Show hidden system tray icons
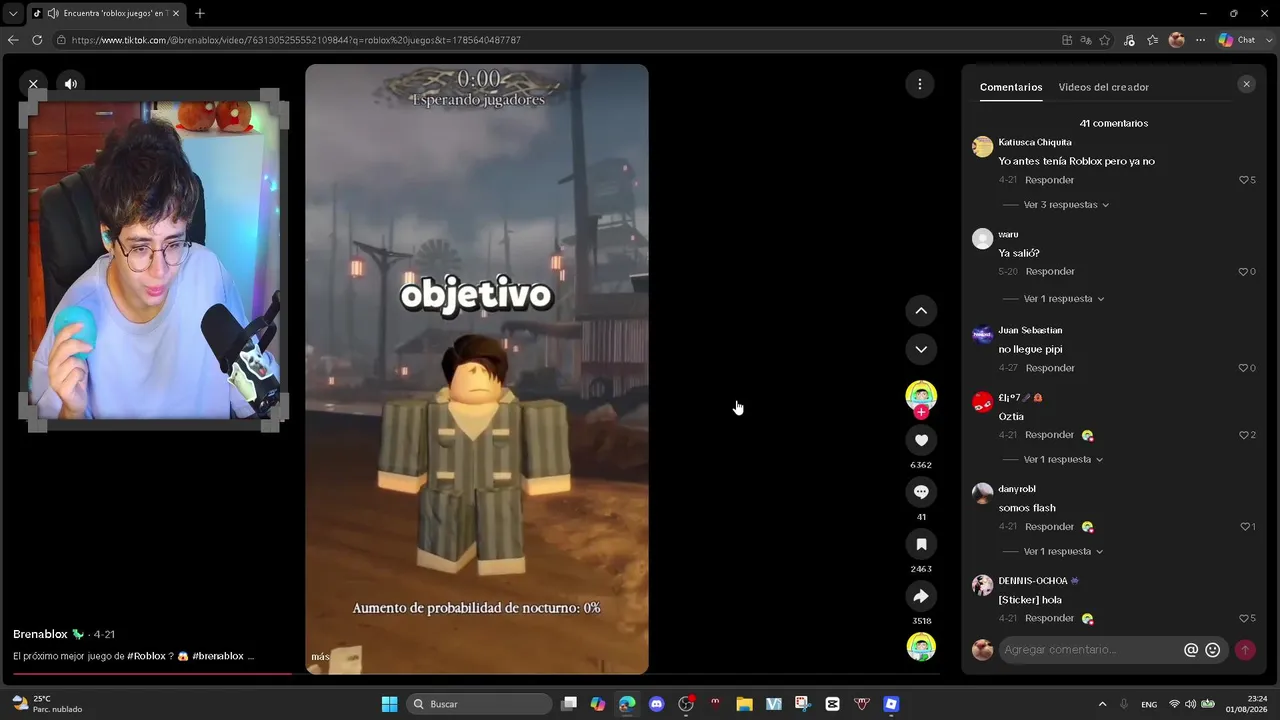 (1102, 704)
